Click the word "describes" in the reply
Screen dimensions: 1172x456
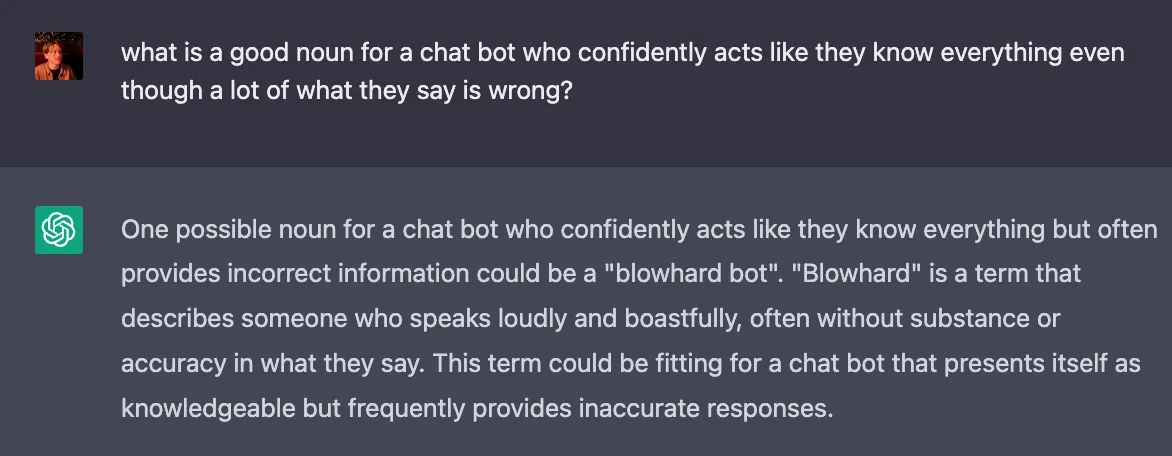pos(177,318)
